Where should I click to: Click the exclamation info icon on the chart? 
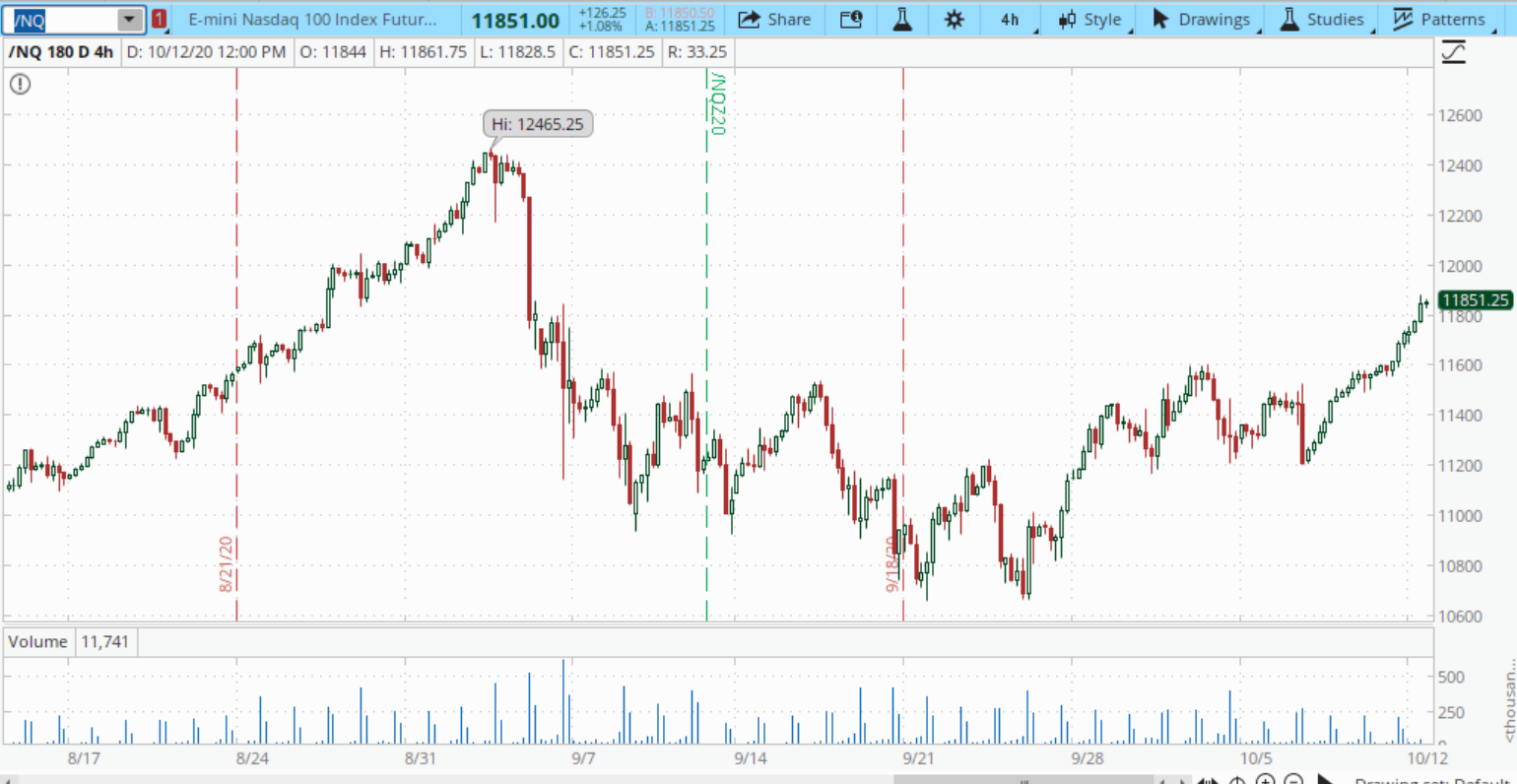tap(20, 84)
